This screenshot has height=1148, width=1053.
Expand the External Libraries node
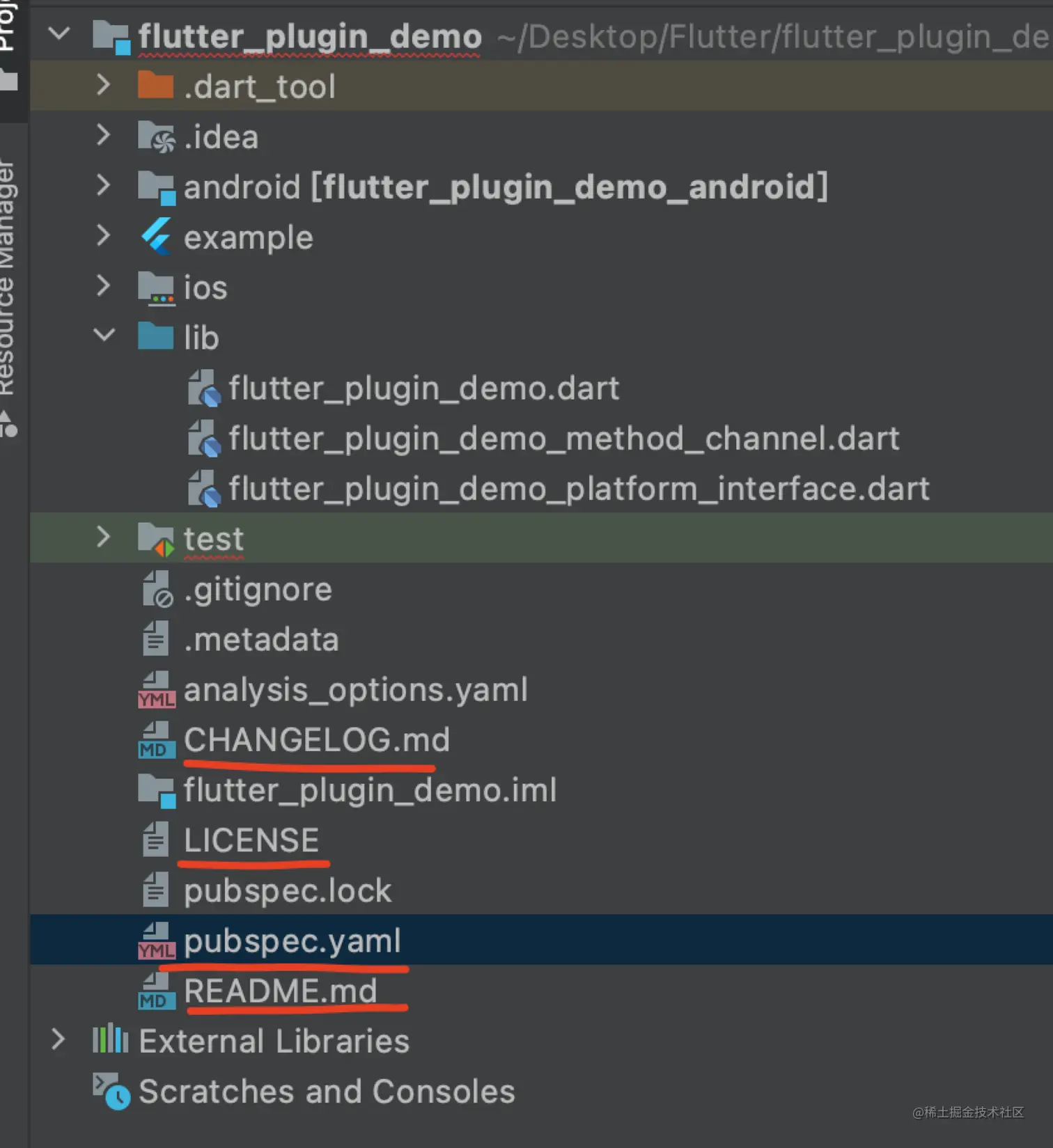(58, 1040)
